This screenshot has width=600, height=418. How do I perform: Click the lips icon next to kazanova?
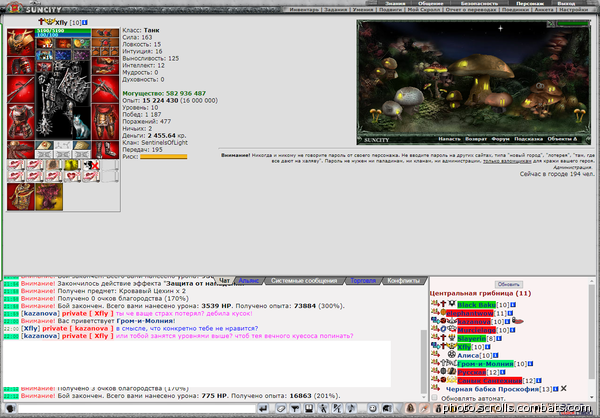518,321
